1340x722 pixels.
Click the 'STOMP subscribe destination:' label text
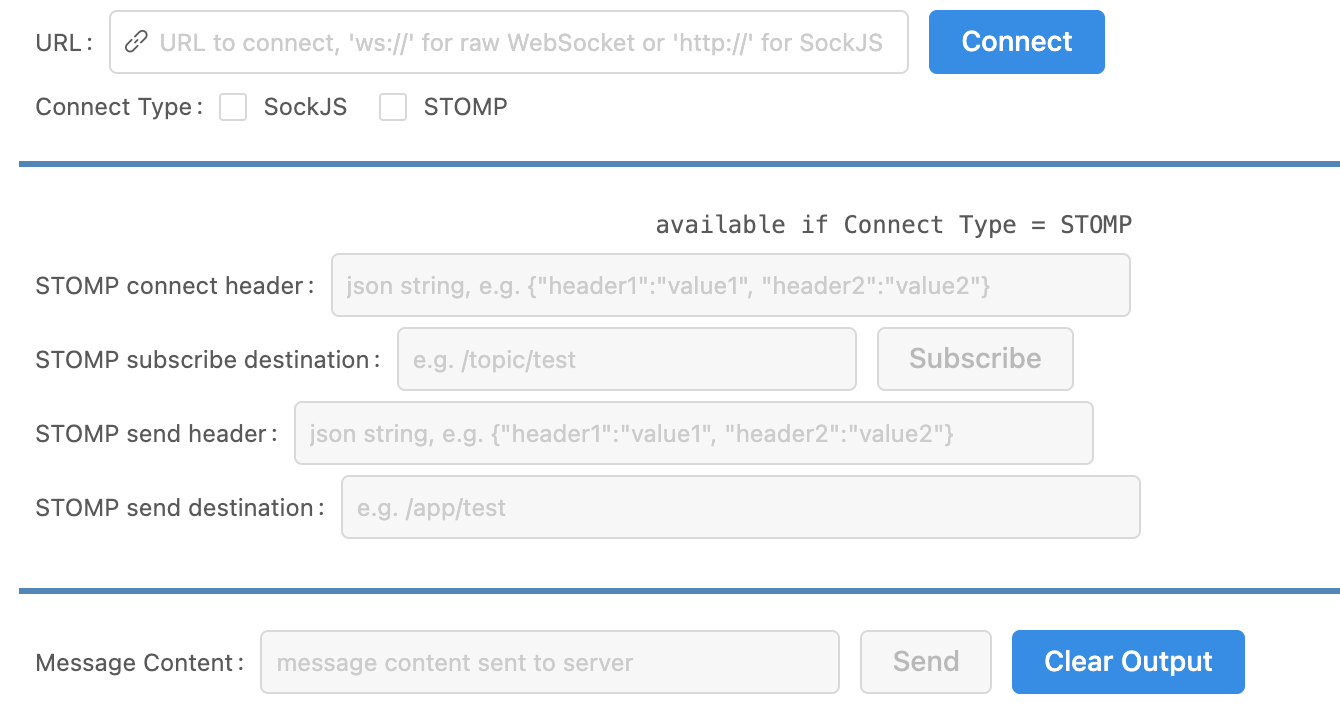click(208, 359)
